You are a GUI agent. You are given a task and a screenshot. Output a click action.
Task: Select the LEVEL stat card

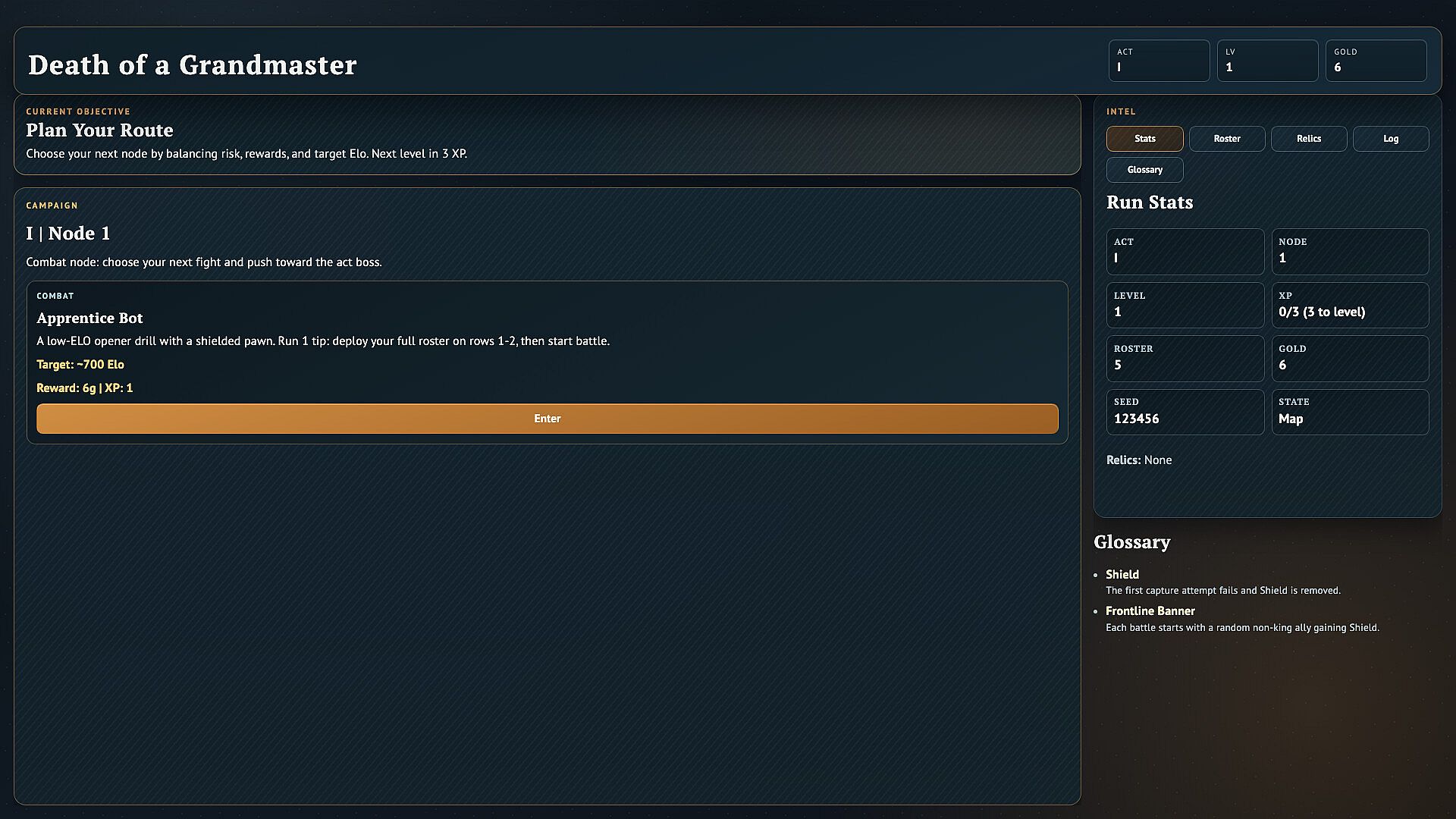[1185, 305]
